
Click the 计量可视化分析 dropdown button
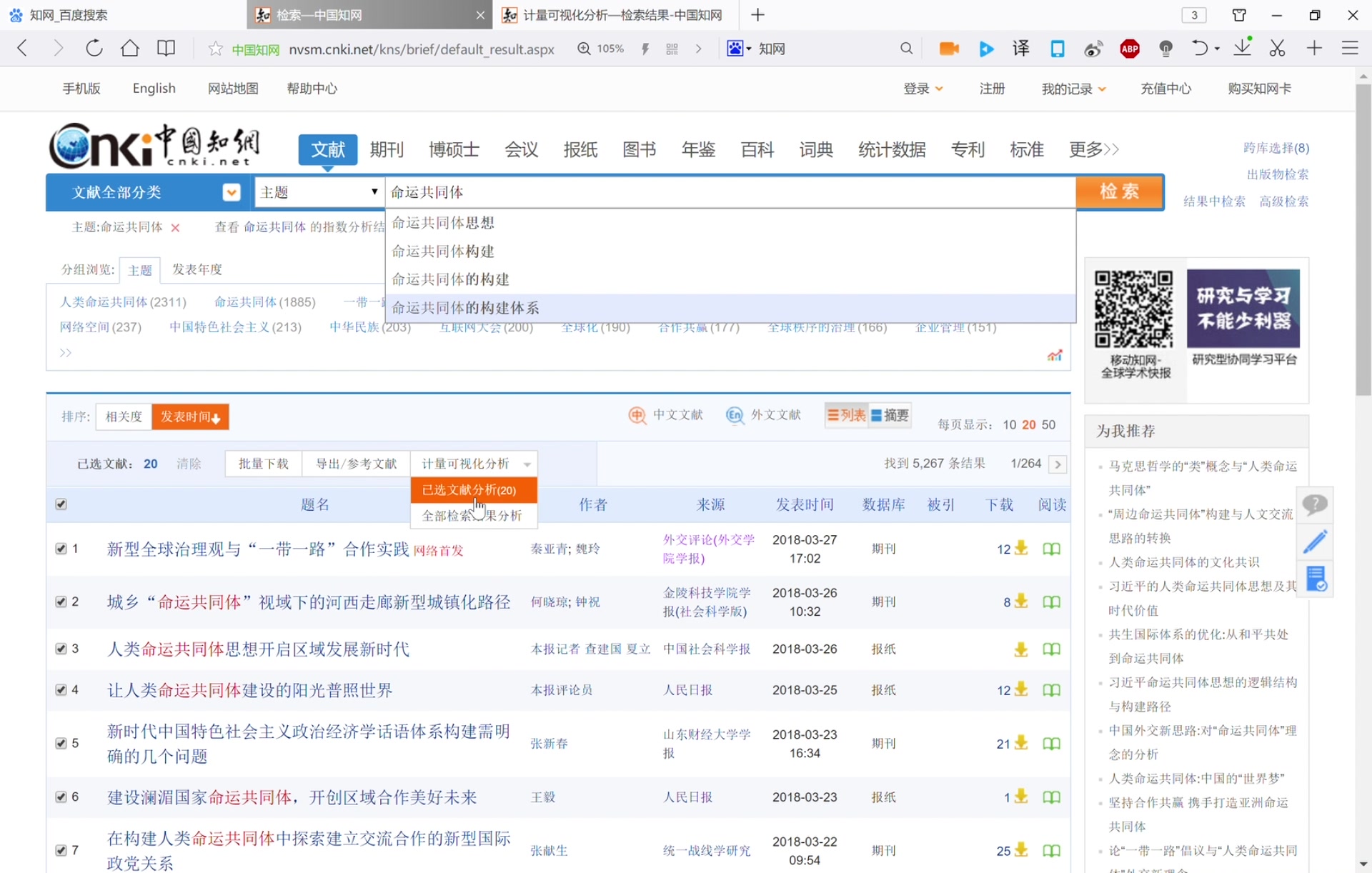(471, 463)
